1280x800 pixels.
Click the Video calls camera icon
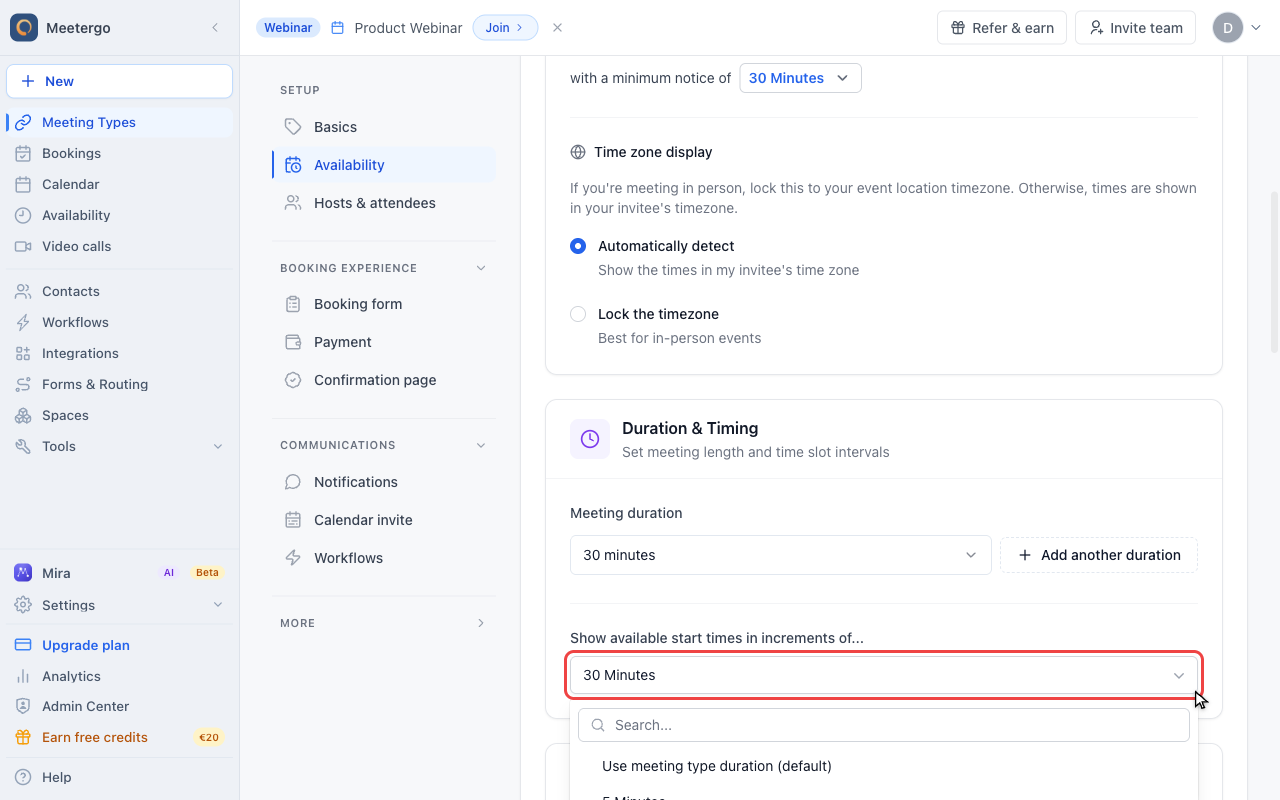23,246
